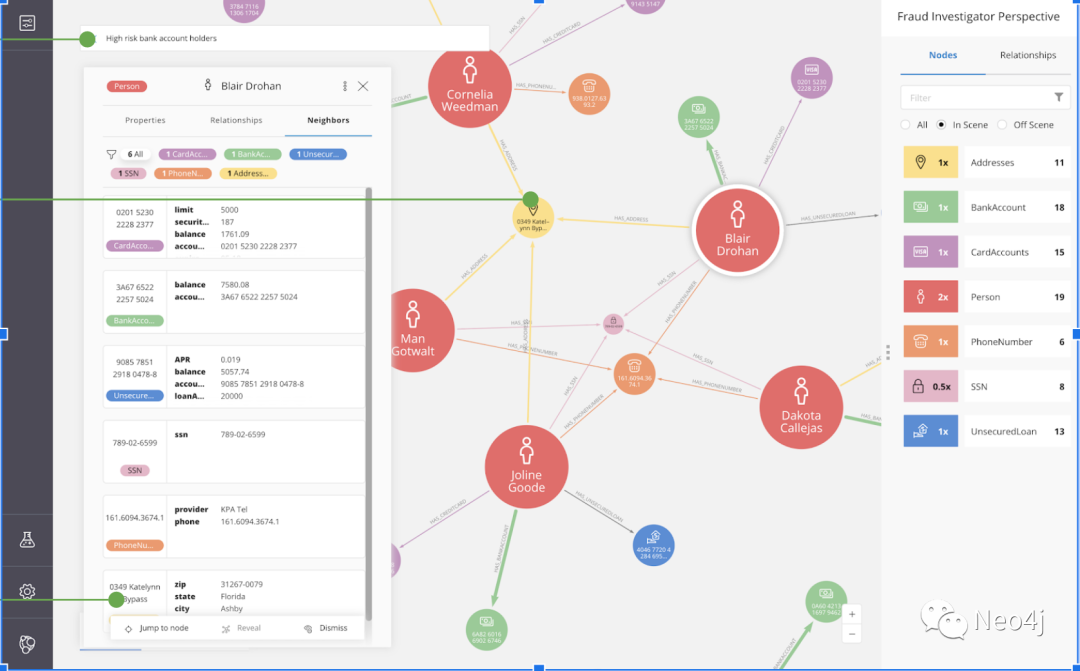Screen dimensions: 1080x671
Task: Click the filter funnel icon in Neighbors tab
Action: [x=111, y=154]
